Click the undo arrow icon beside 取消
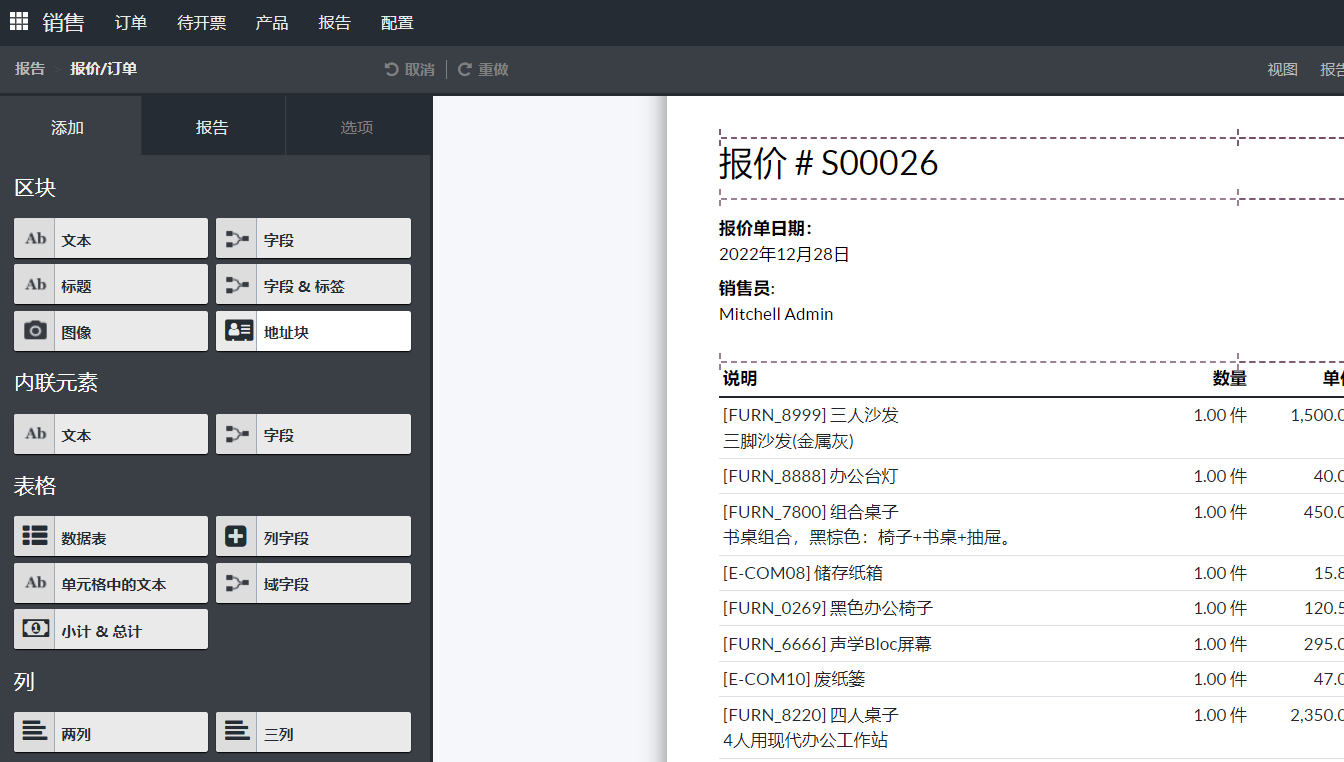The height and width of the screenshot is (762, 1344). pyautogui.click(x=391, y=69)
